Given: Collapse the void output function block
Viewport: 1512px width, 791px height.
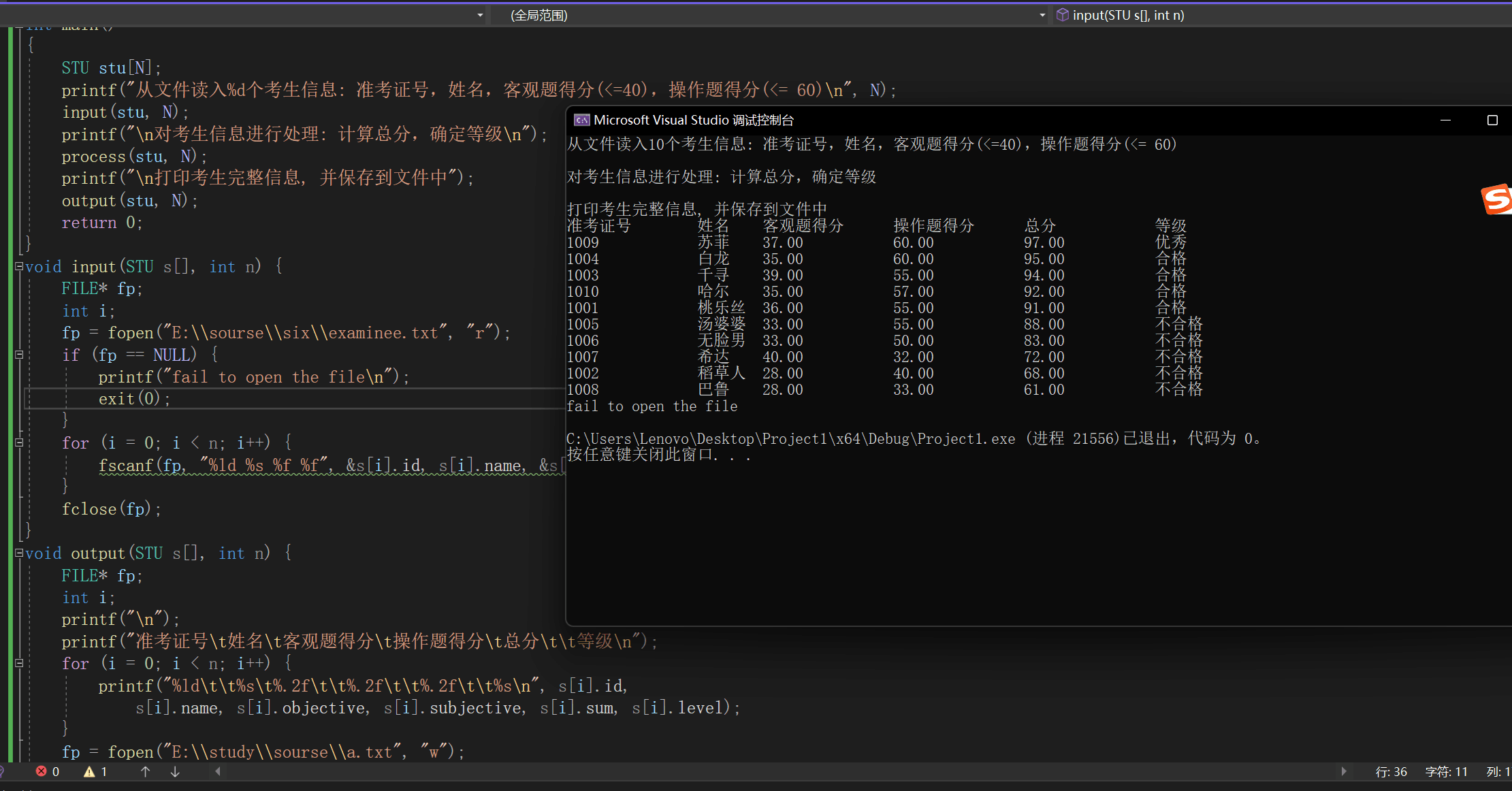Looking at the screenshot, I should (x=19, y=553).
